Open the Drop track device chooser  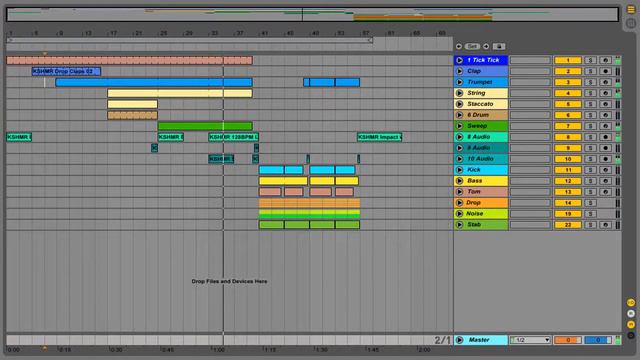pos(530,203)
